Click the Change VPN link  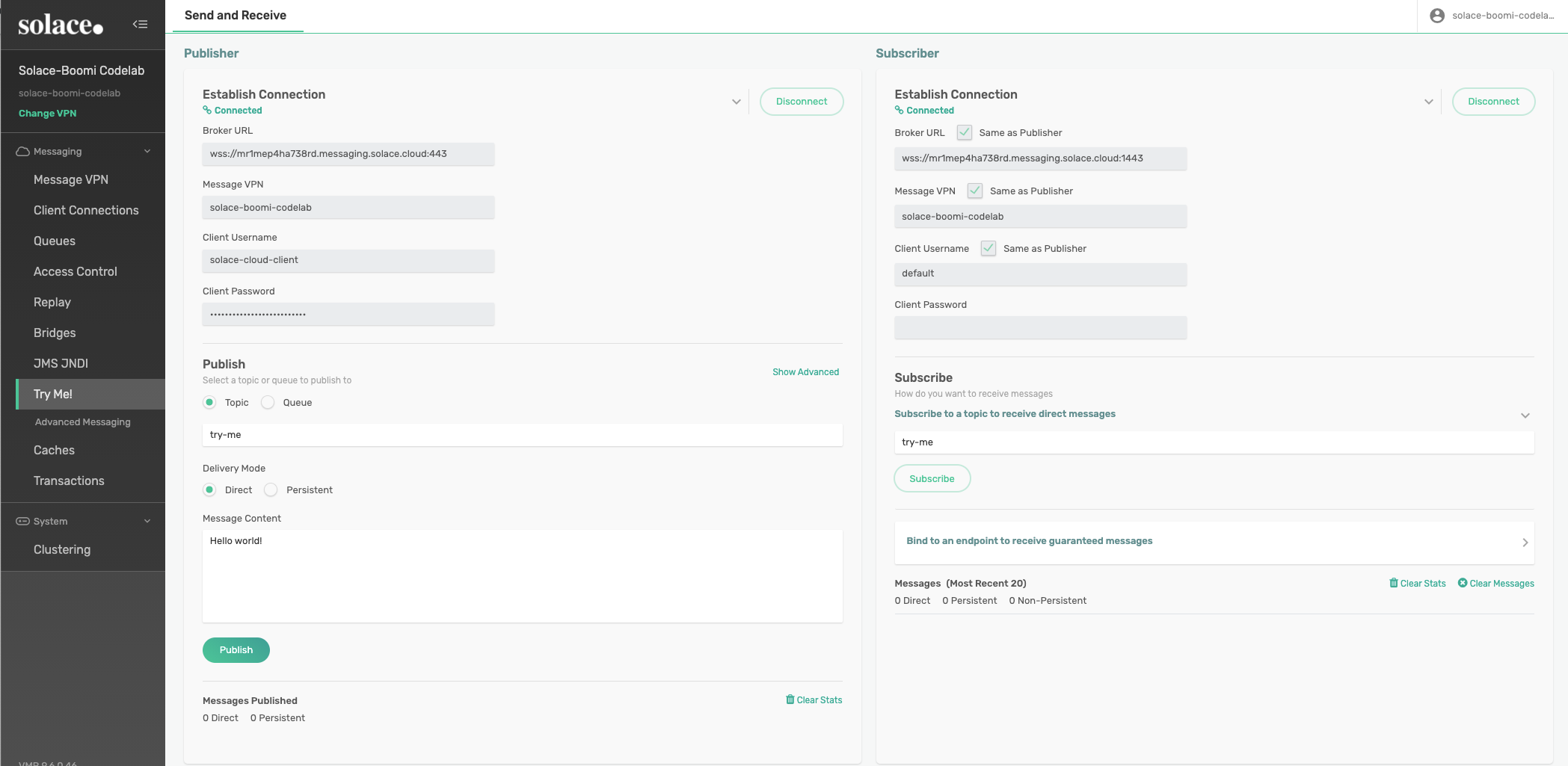click(x=47, y=114)
